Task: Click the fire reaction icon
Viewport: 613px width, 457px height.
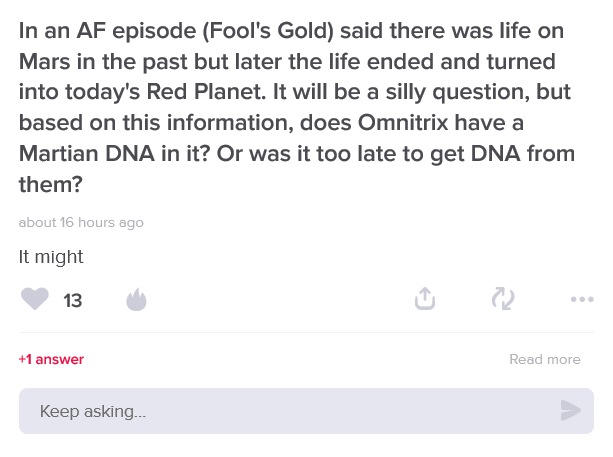Action: click(136, 299)
